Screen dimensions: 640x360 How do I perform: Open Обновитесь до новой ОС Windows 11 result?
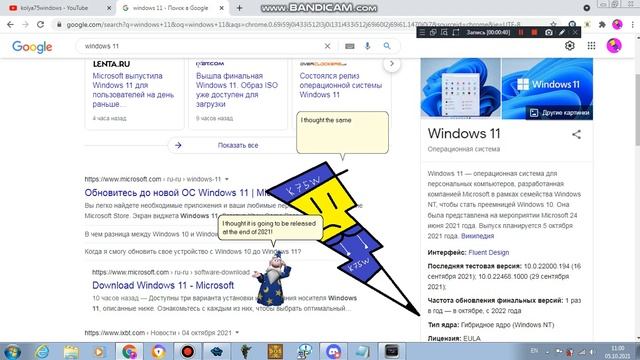176,193
